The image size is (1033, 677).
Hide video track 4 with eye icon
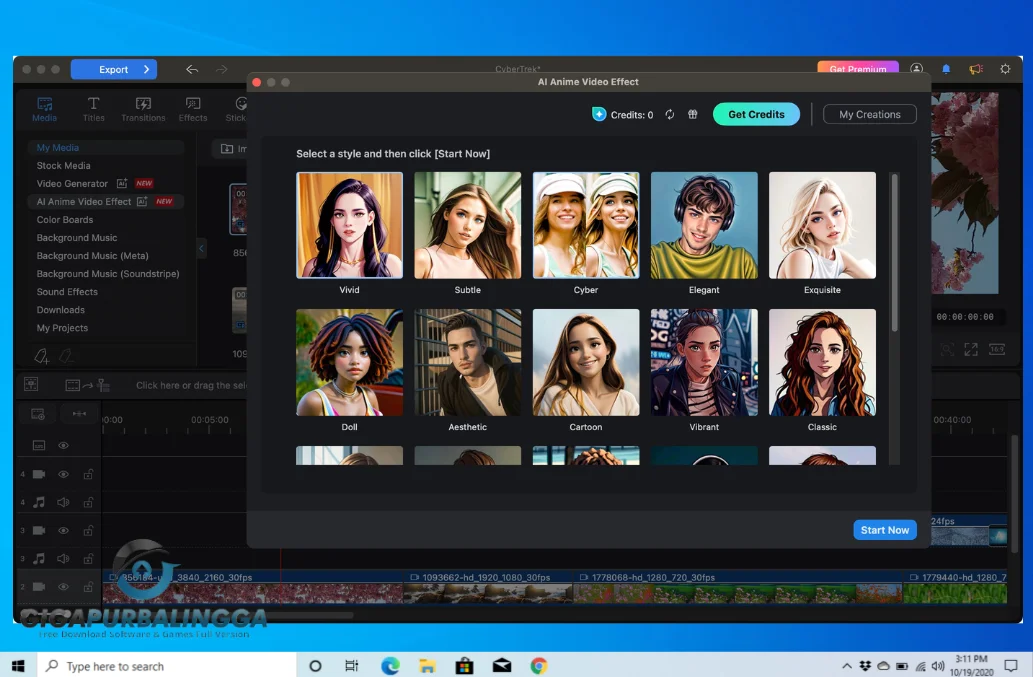[x=63, y=474]
